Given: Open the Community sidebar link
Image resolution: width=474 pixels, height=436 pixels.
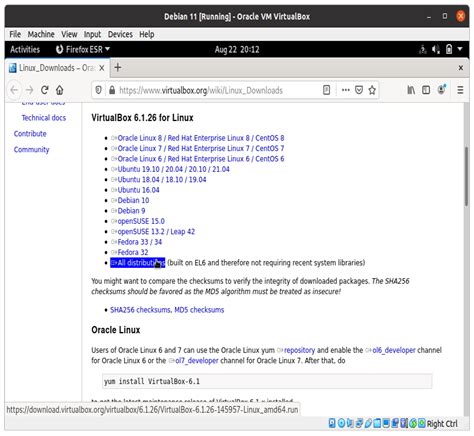Looking at the screenshot, I should [31, 150].
